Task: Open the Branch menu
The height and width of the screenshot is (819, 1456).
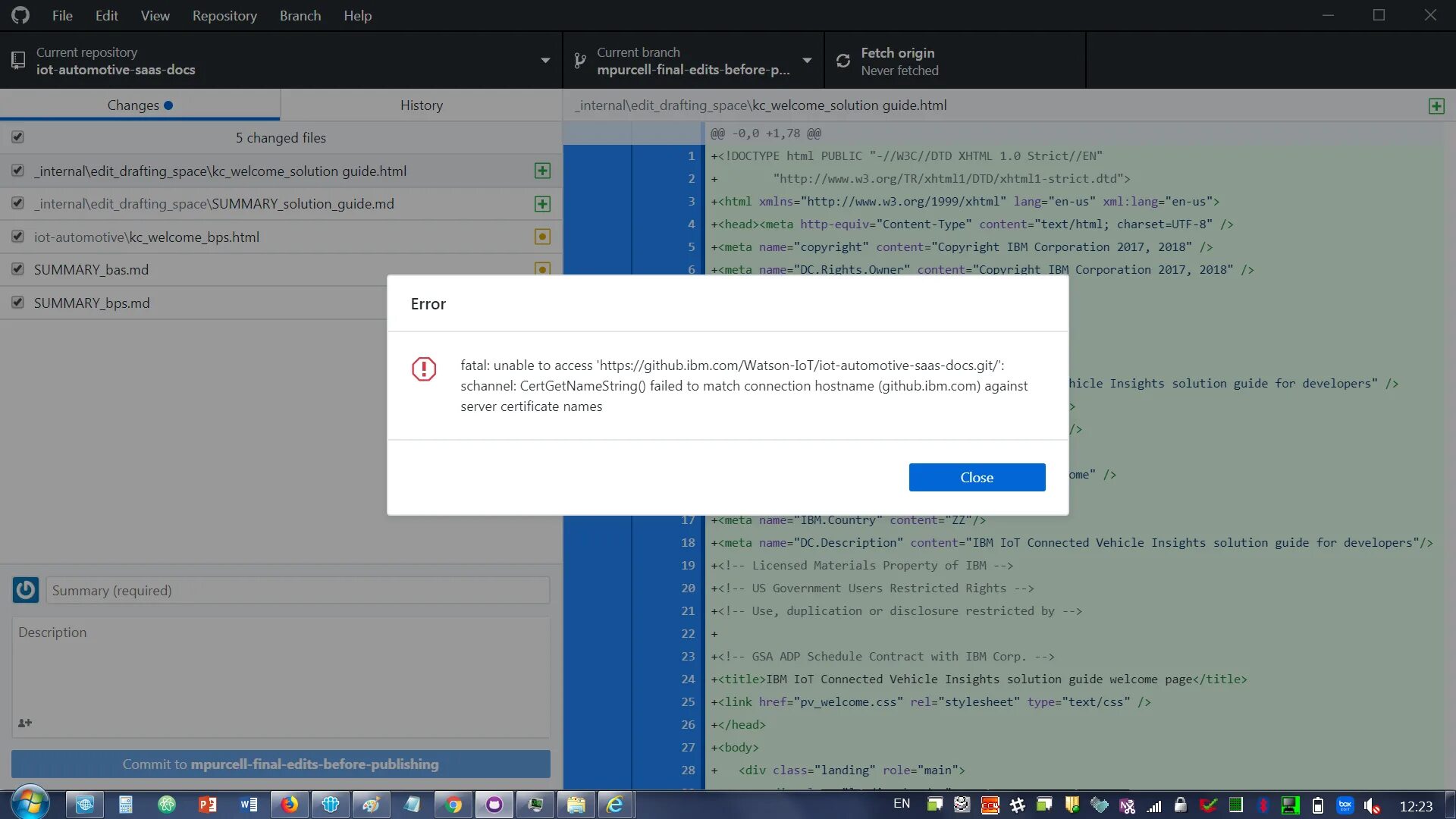Action: coord(300,15)
